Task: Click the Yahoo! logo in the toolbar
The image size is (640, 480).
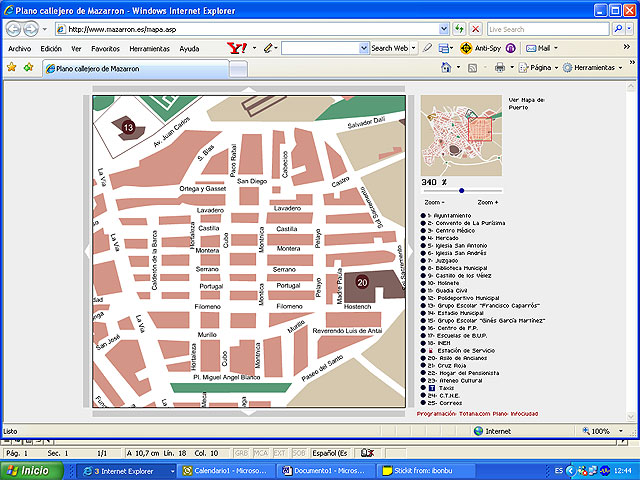Action: point(238,48)
